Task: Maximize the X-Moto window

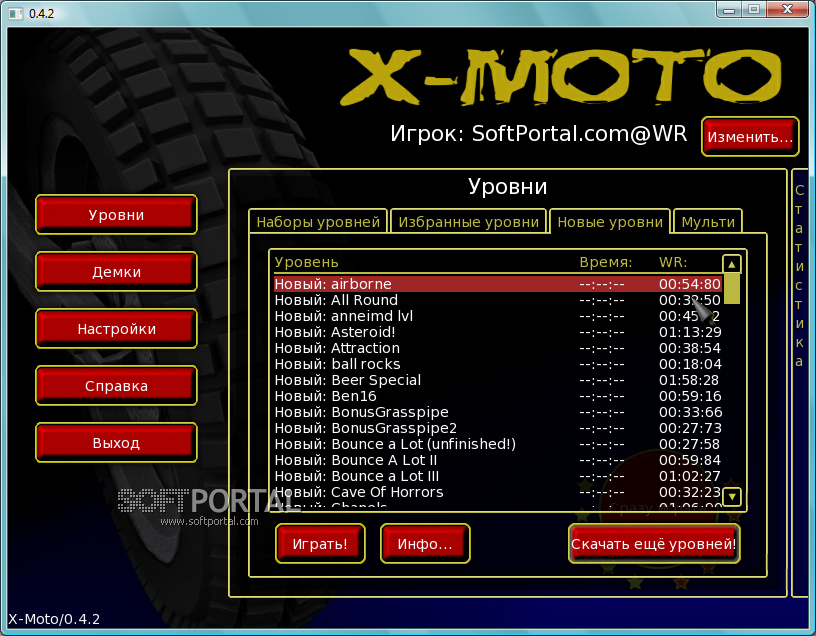Action: click(754, 9)
